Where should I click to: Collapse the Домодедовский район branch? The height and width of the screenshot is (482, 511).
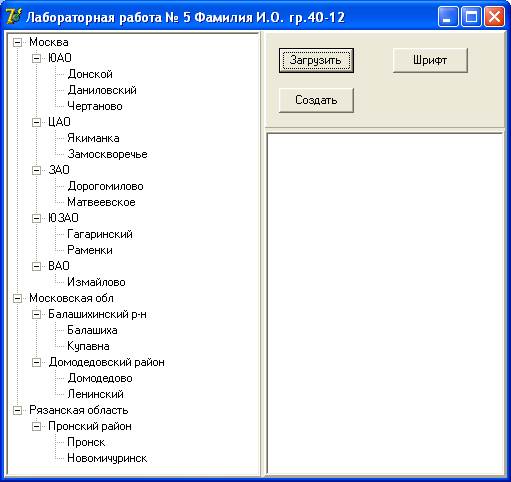(36, 362)
